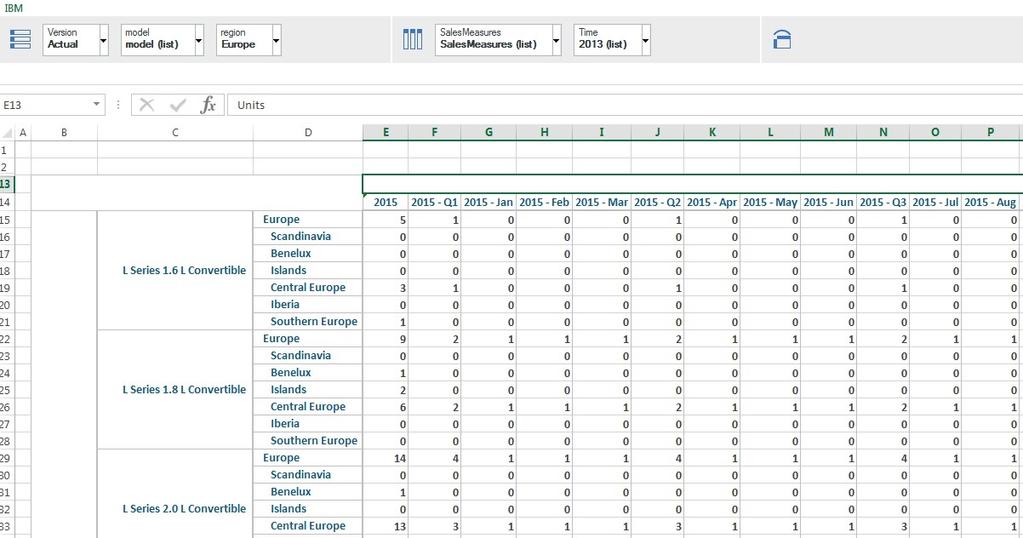Click the select-all corner triangle of the sheet
Viewport: 1023px width, 538px height.
(7, 133)
